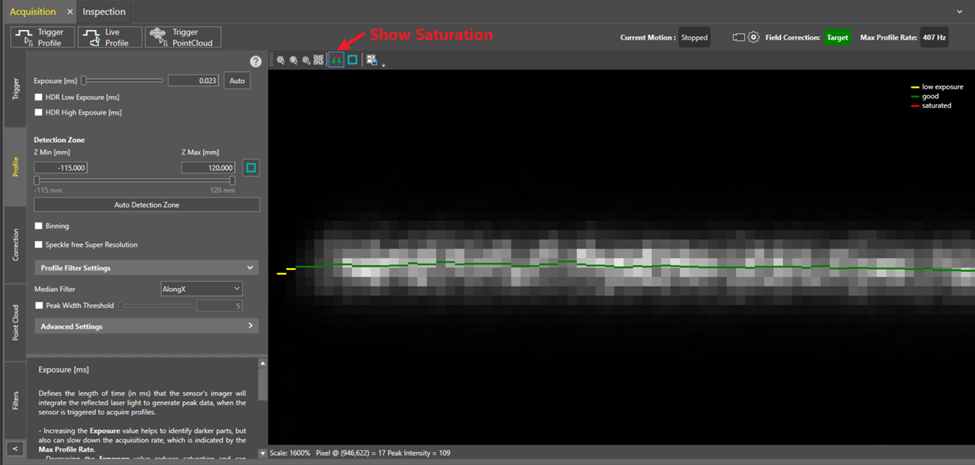Enable the Binning checkbox
Image resolution: width=975 pixels, height=465 pixels.
tap(39, 226)
